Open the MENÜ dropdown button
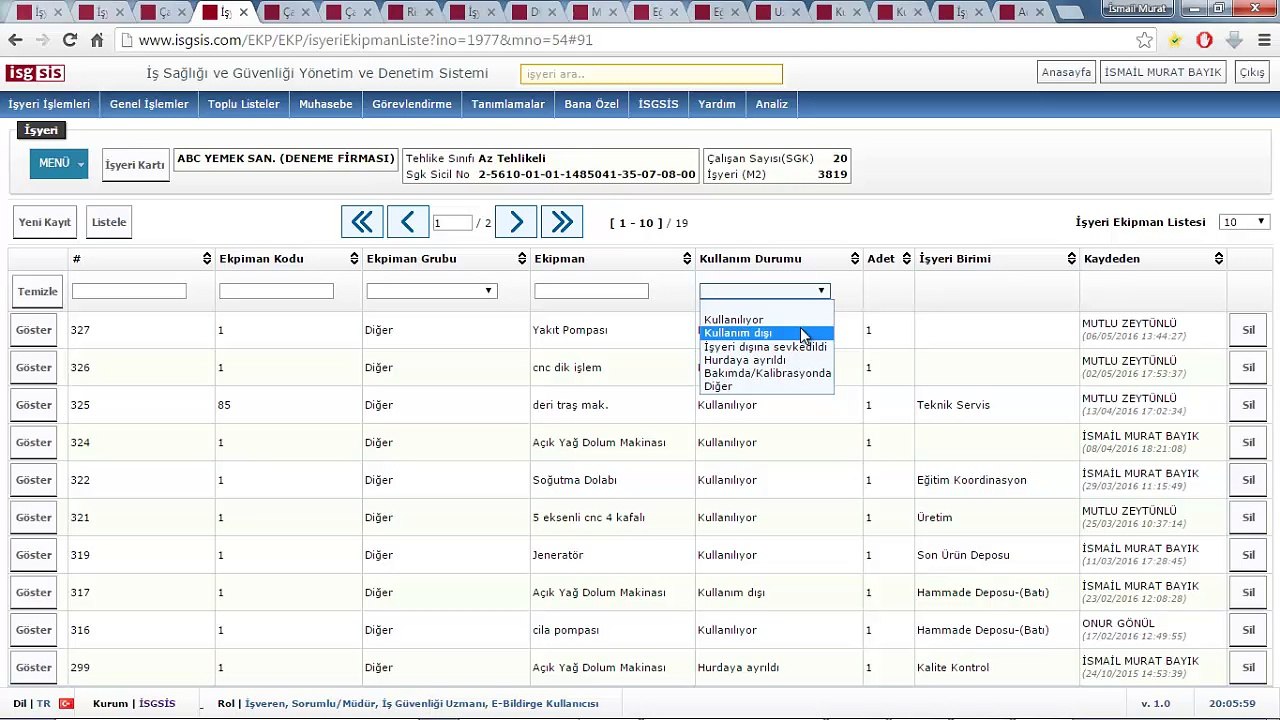The height and width of the screenshot is (720, 1280). 59,163
